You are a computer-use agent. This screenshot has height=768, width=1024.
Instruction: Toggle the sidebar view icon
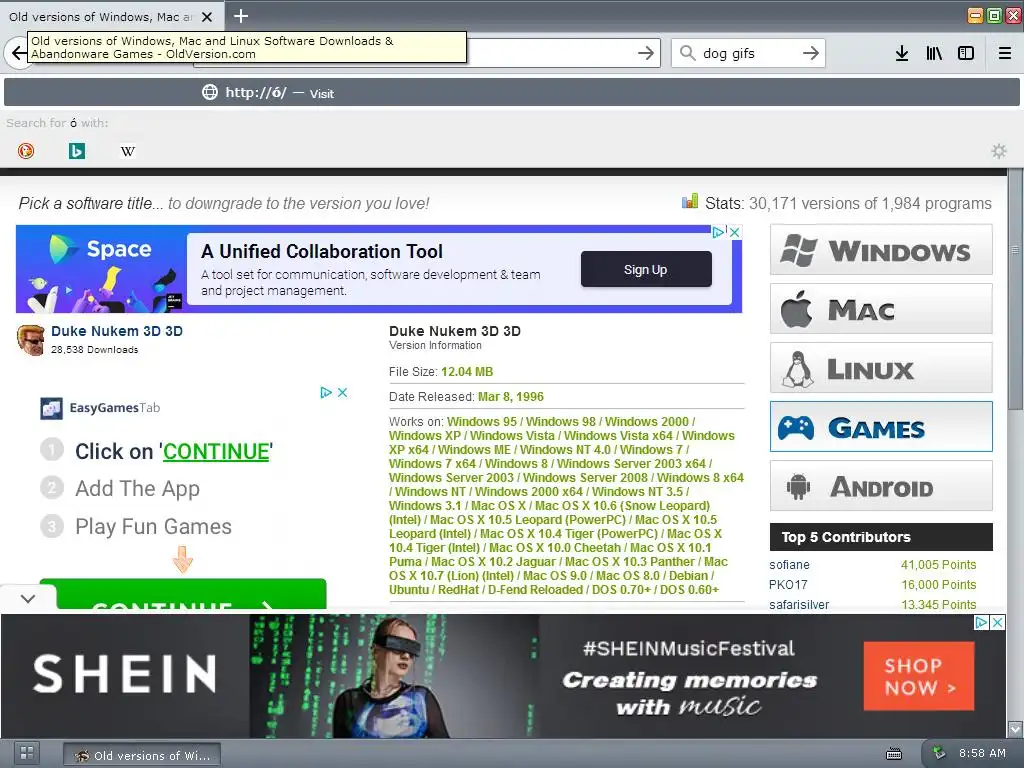tap(966, 54)
